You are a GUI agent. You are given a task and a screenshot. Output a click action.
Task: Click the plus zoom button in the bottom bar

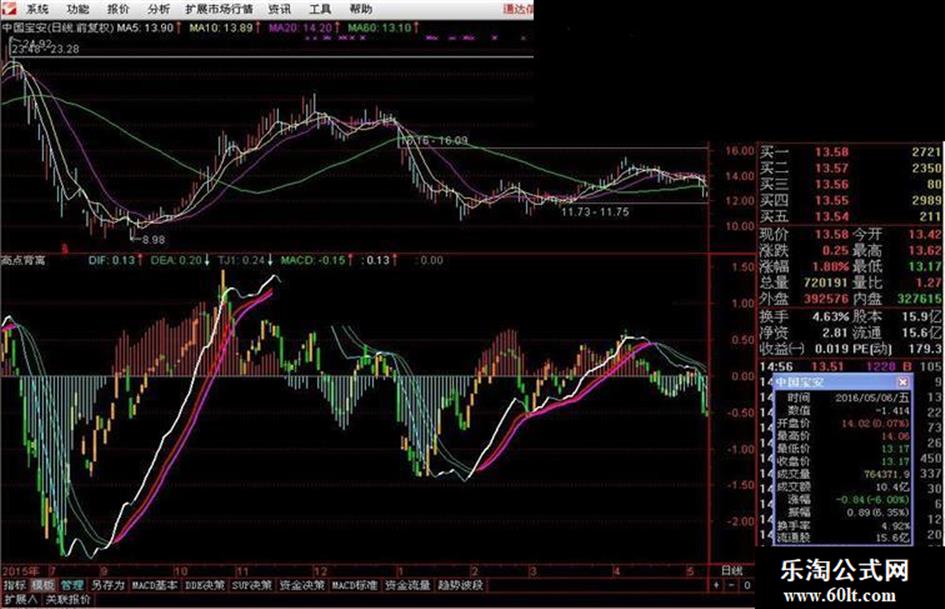(716, 585)
